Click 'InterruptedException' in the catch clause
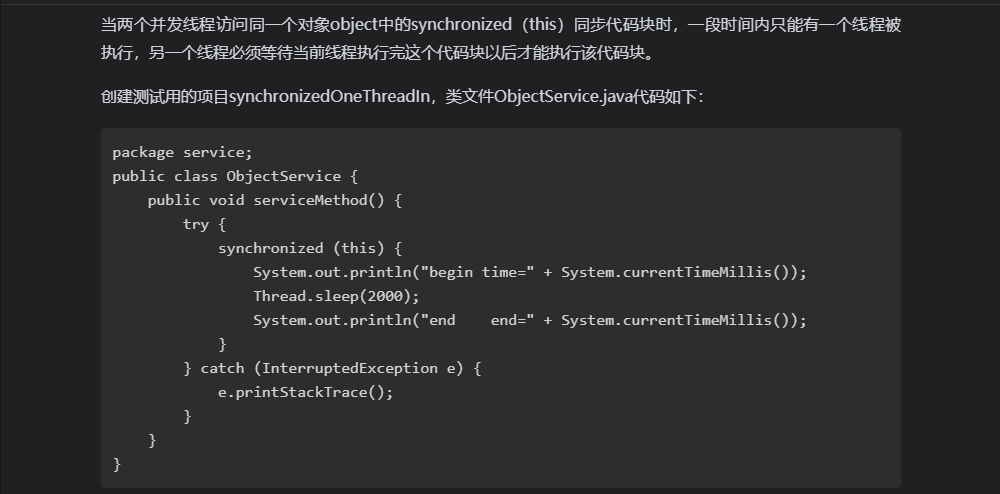1000x494 pixels. click(350, 368)
